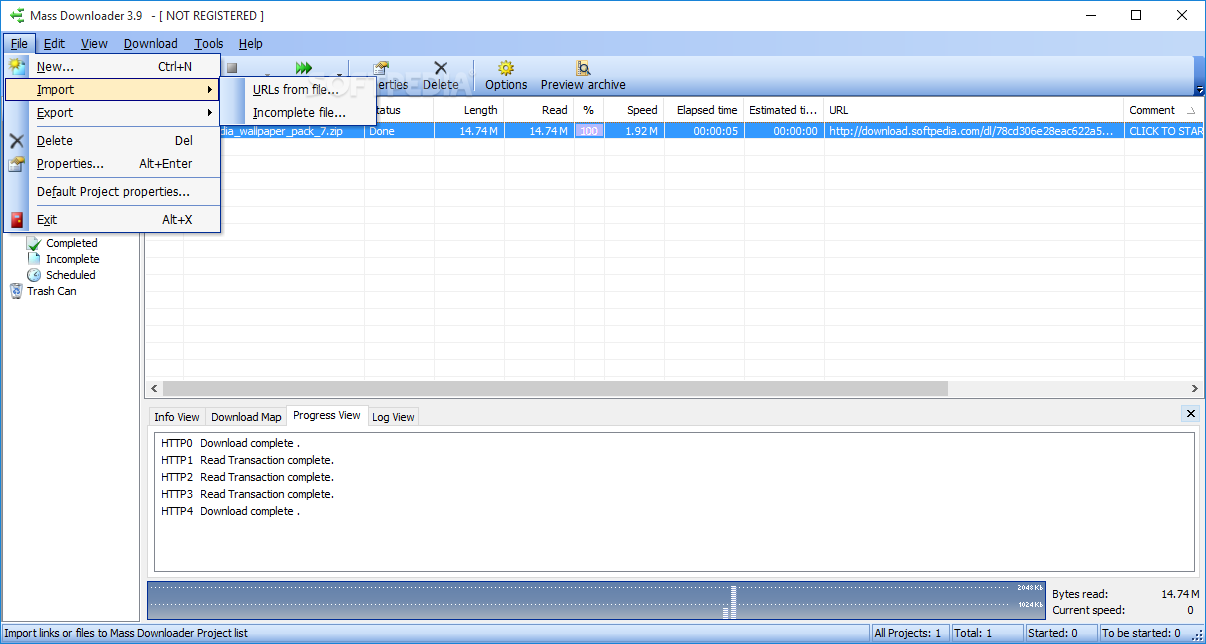The height and width of the screenshot is (644, 1206).
Task: Open the Tools menu
Action: [209, 44]
